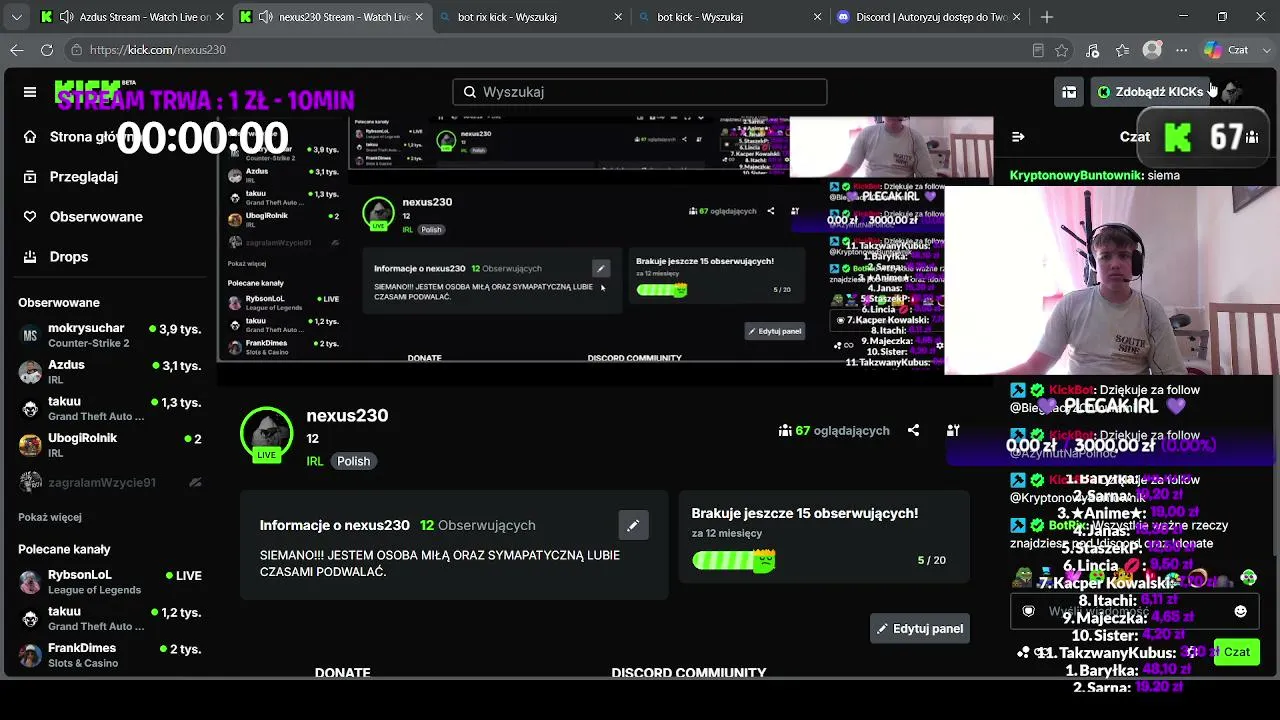This screenshot has height=720, width=1280.
Task: Open reader view icon in address bar
Action: pyautogui.click(x=1038, y=50)
